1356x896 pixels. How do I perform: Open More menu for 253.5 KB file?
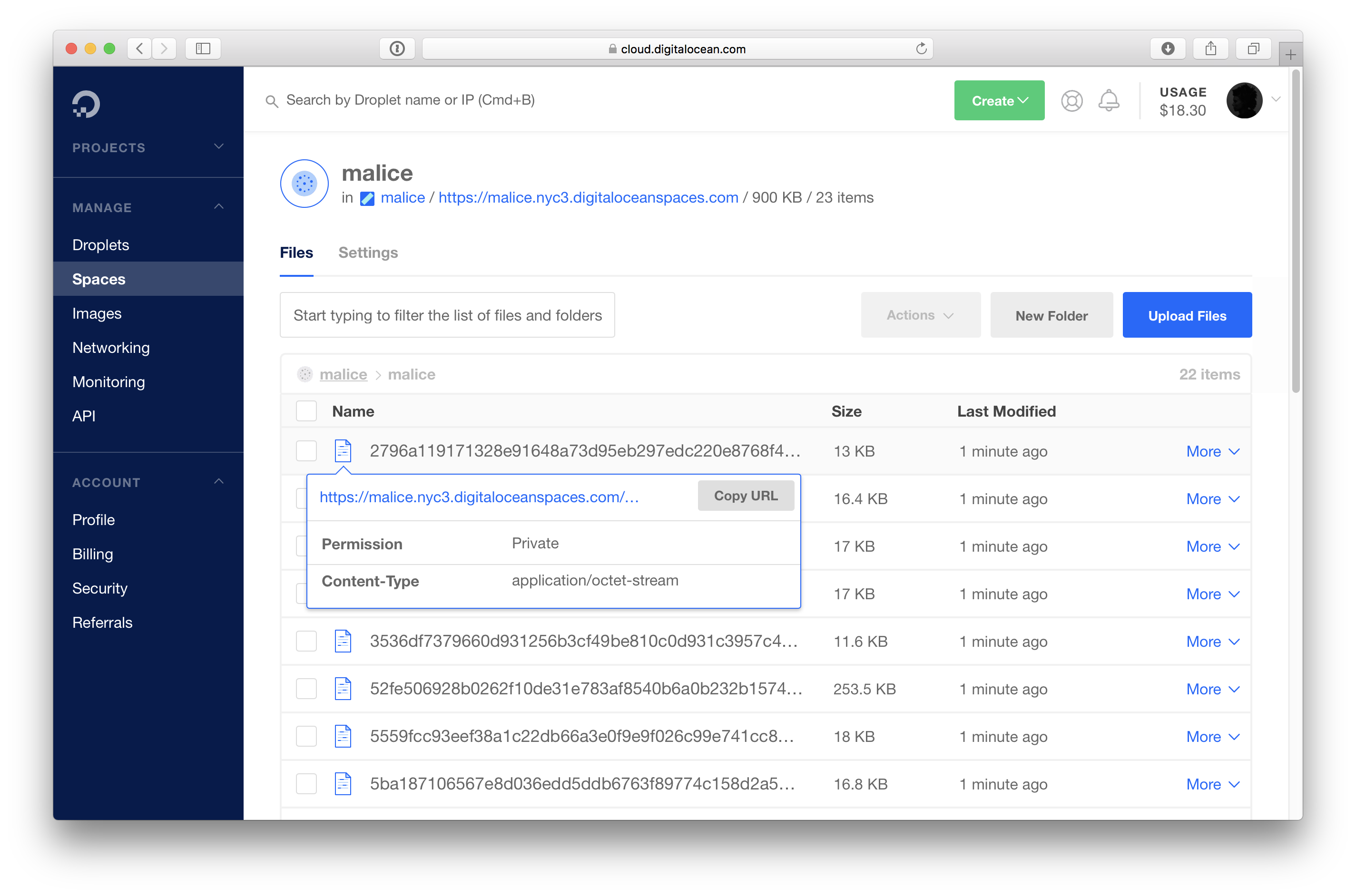pos(1212,689)
